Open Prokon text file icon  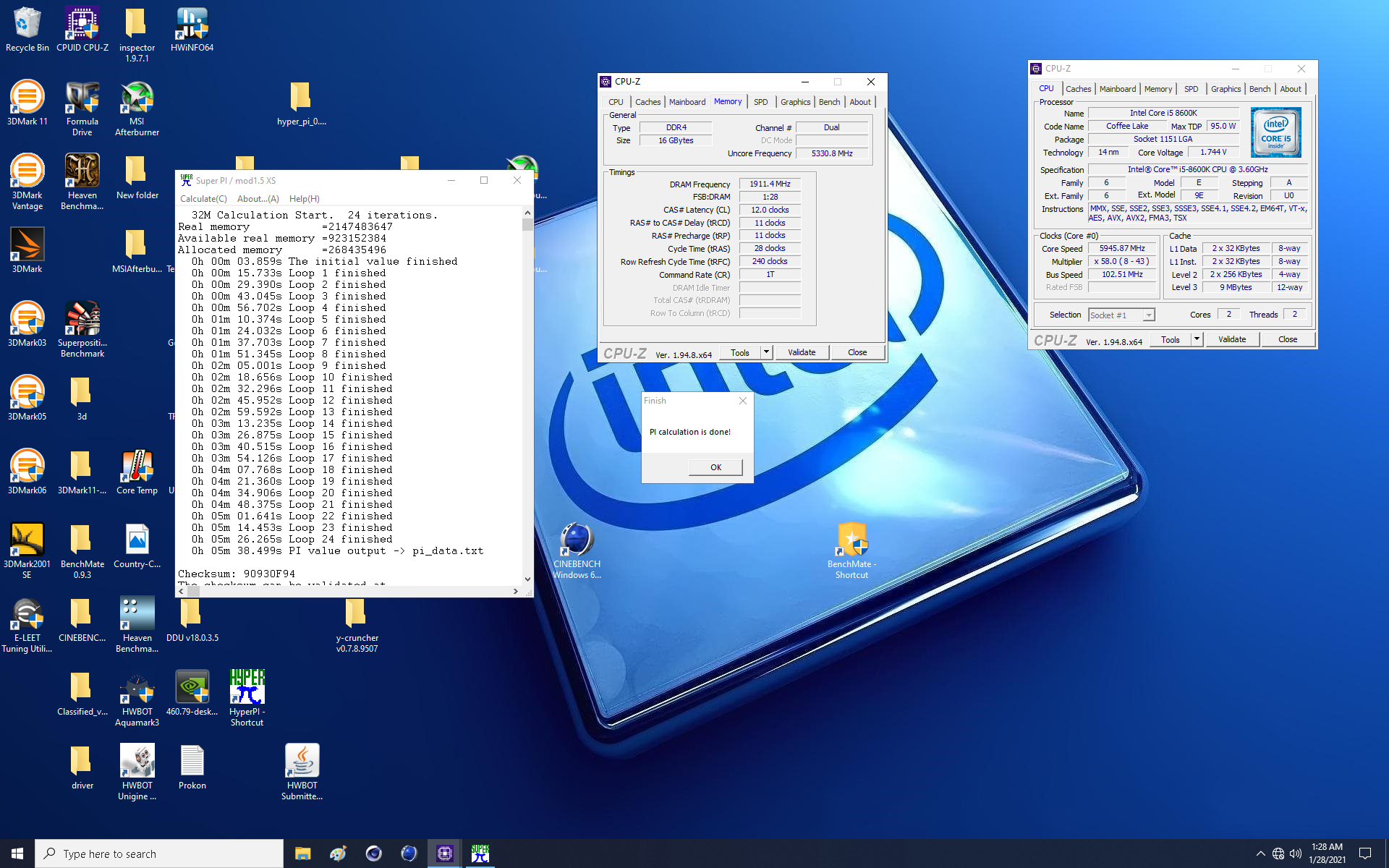[192, 767]
